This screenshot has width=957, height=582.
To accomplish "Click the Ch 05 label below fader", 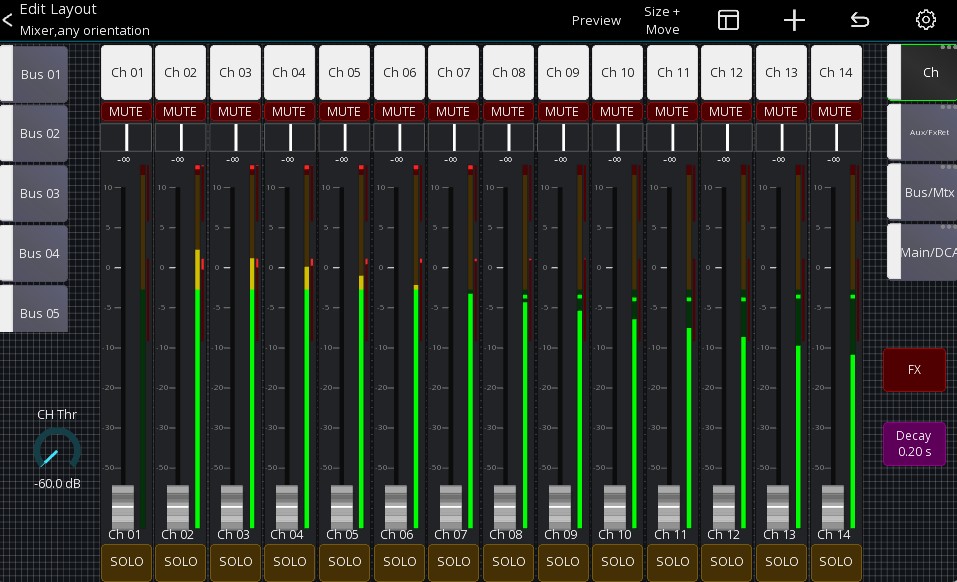I will pyautogui.click(x=342, y=534).
